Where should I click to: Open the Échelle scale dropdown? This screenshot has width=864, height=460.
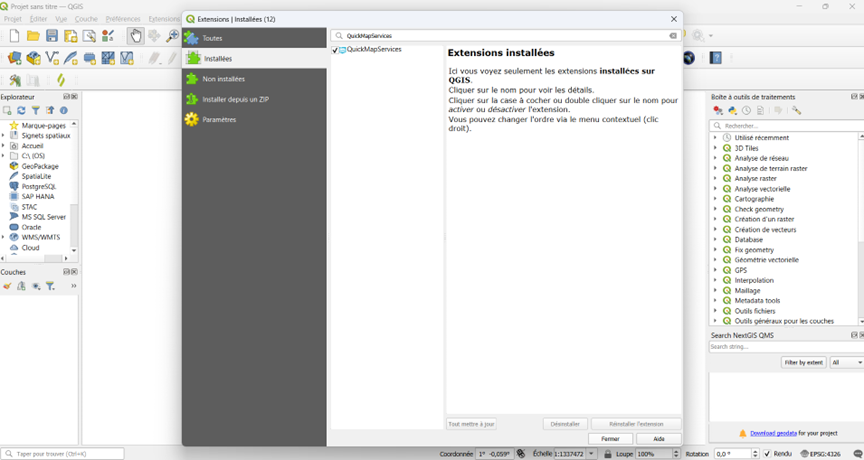click(592, 454)
